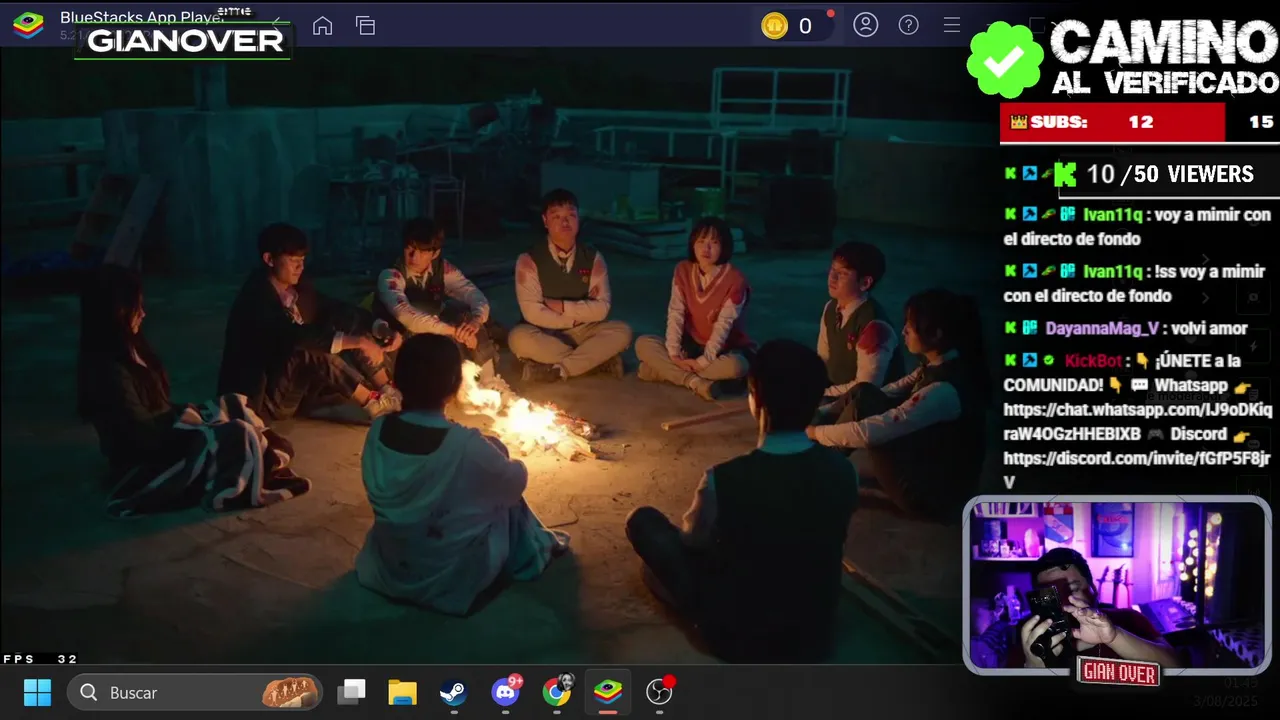Open the BlueStacks hamburger menu
The height and width of the screenshot is (720, 1280).
tap(952, 25)
